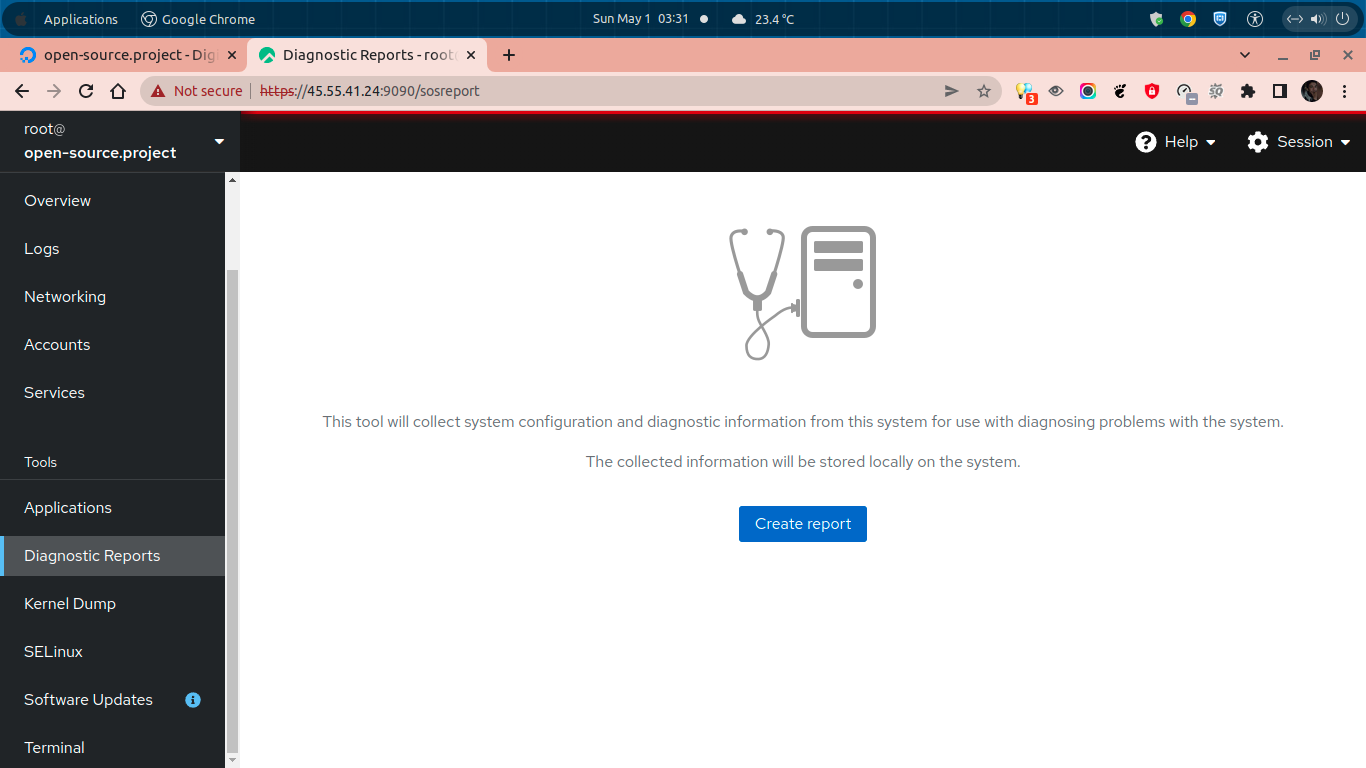Click the Not secure warning icon
Screen dimensions: 1366x768
(x=158, y=91)
